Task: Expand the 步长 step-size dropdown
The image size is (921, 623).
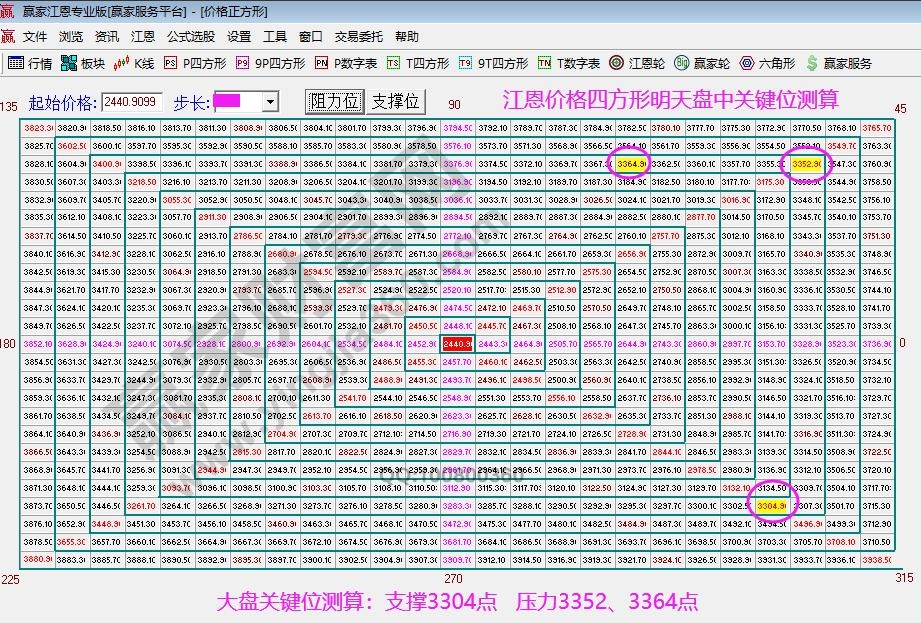Action: pyautogui.click(x=268, y=100)
